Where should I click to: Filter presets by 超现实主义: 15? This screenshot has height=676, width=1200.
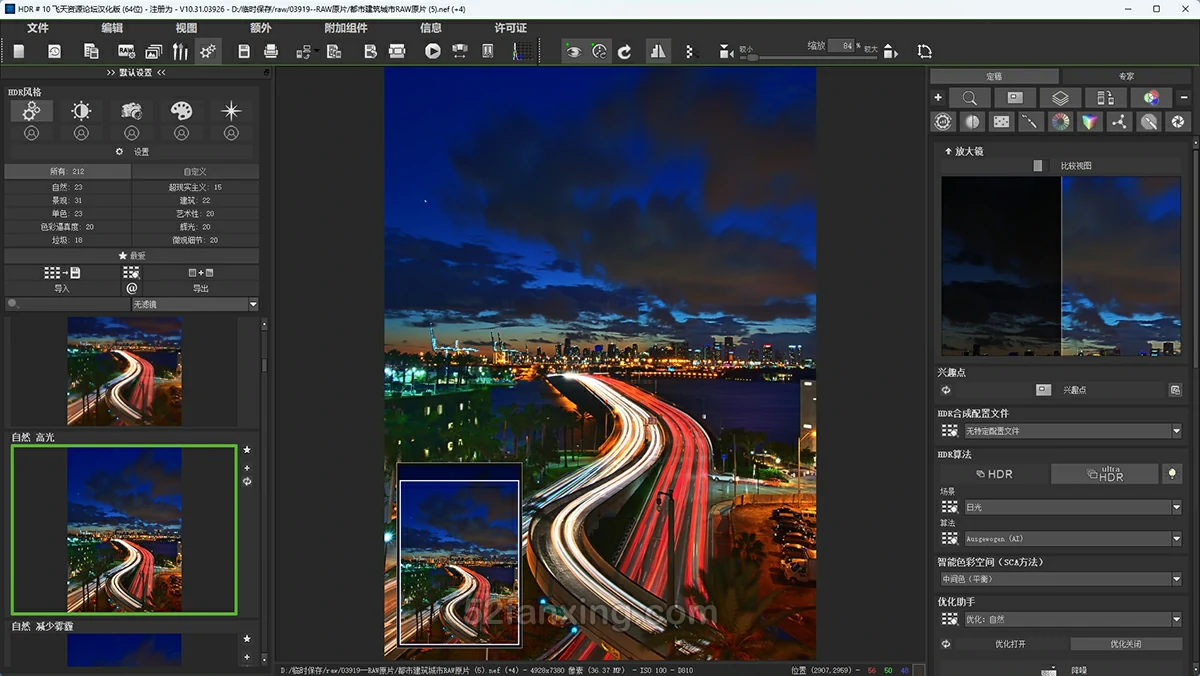(195, 187)
